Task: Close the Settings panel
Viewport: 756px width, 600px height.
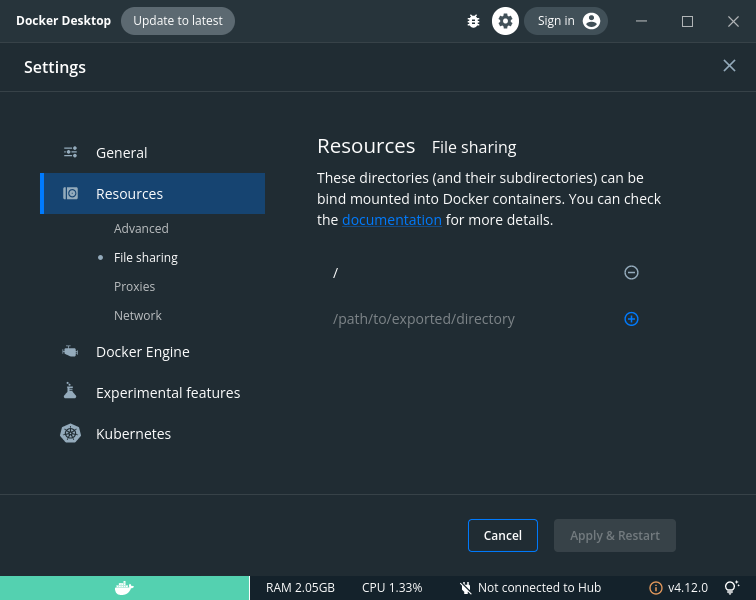Action: click(x=729, y=66)
